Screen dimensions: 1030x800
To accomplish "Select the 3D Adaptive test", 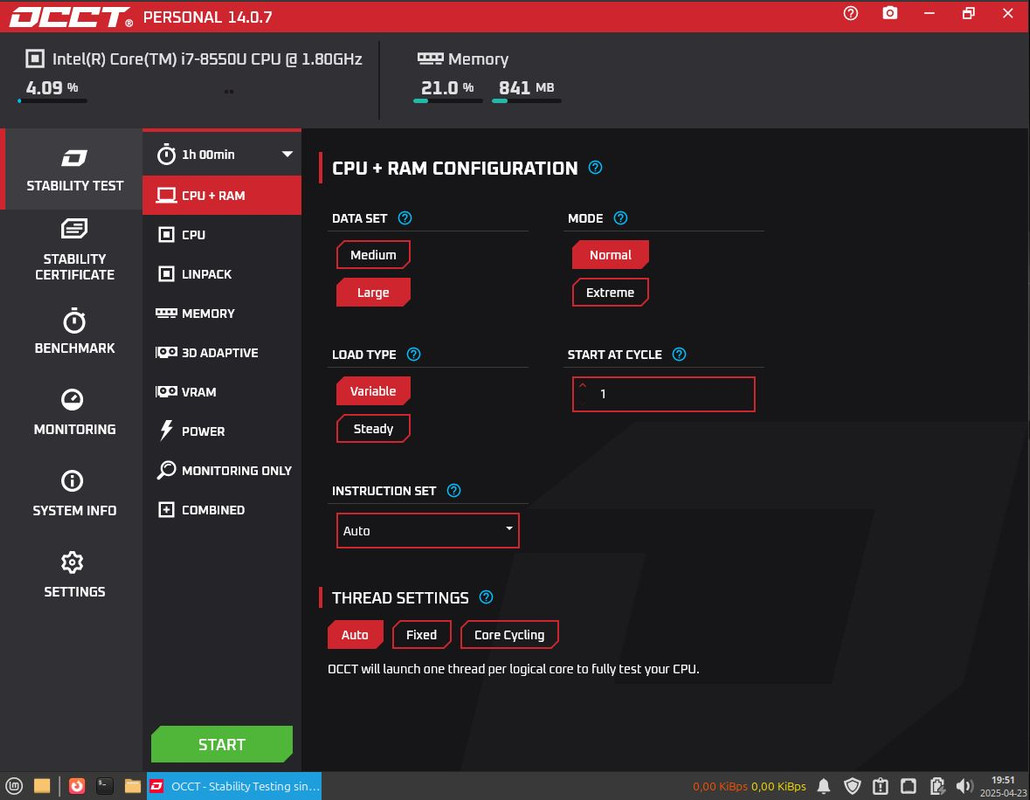I will (222, 353).
